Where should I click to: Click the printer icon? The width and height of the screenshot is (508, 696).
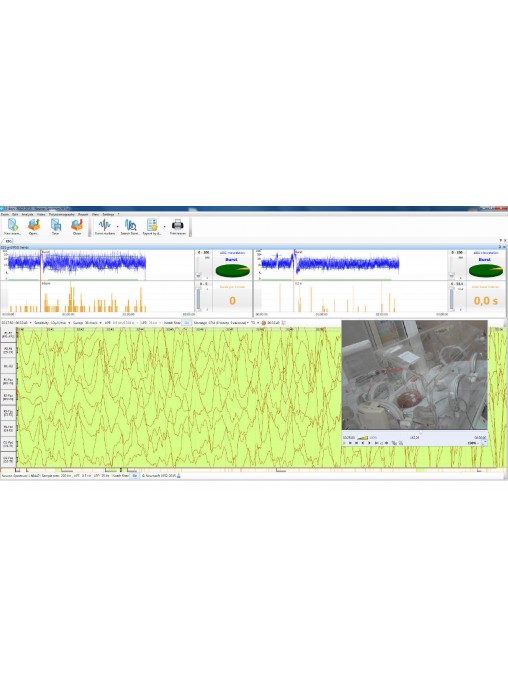178,225
